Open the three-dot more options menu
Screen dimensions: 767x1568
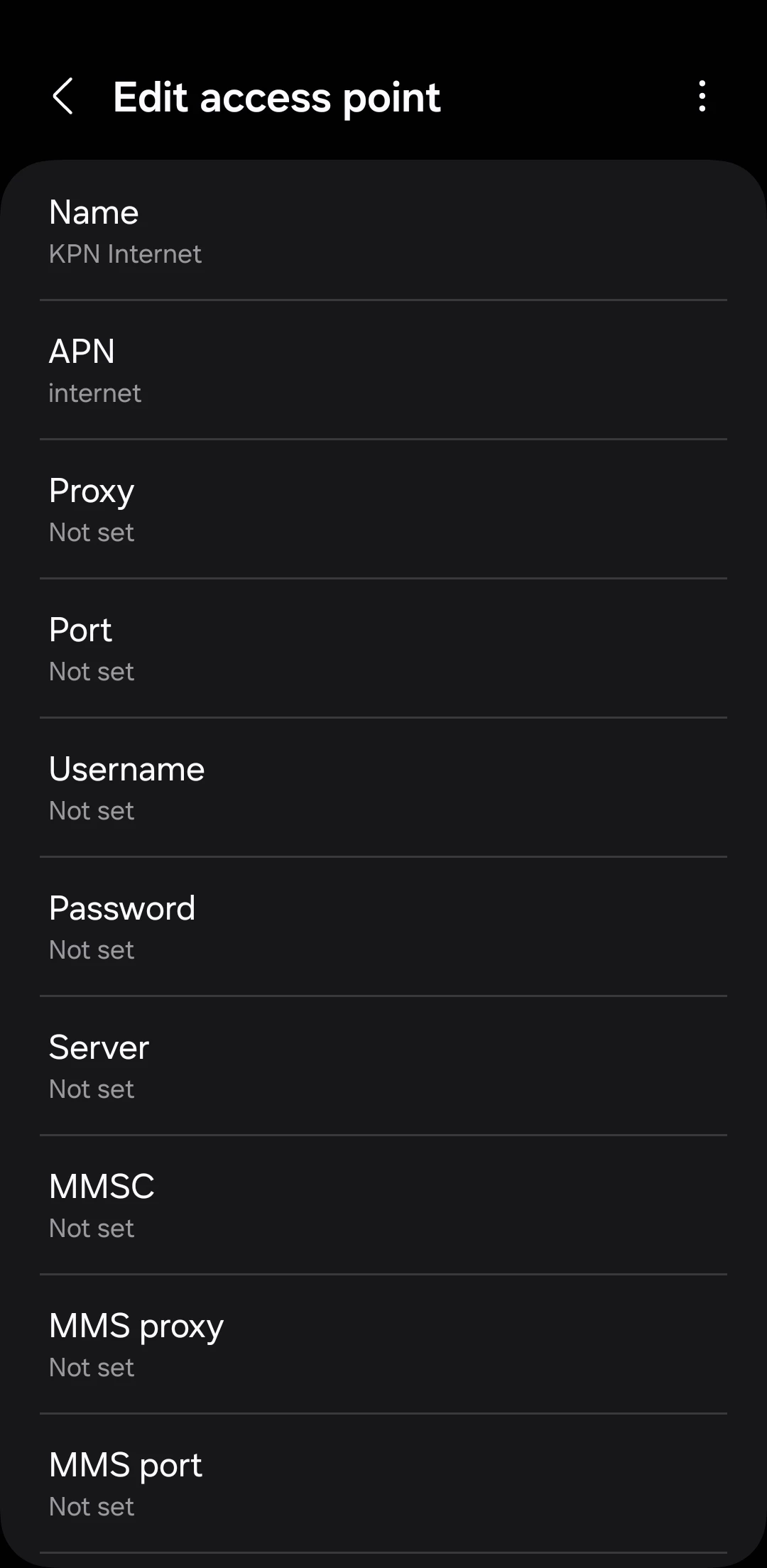pos(702,97)
